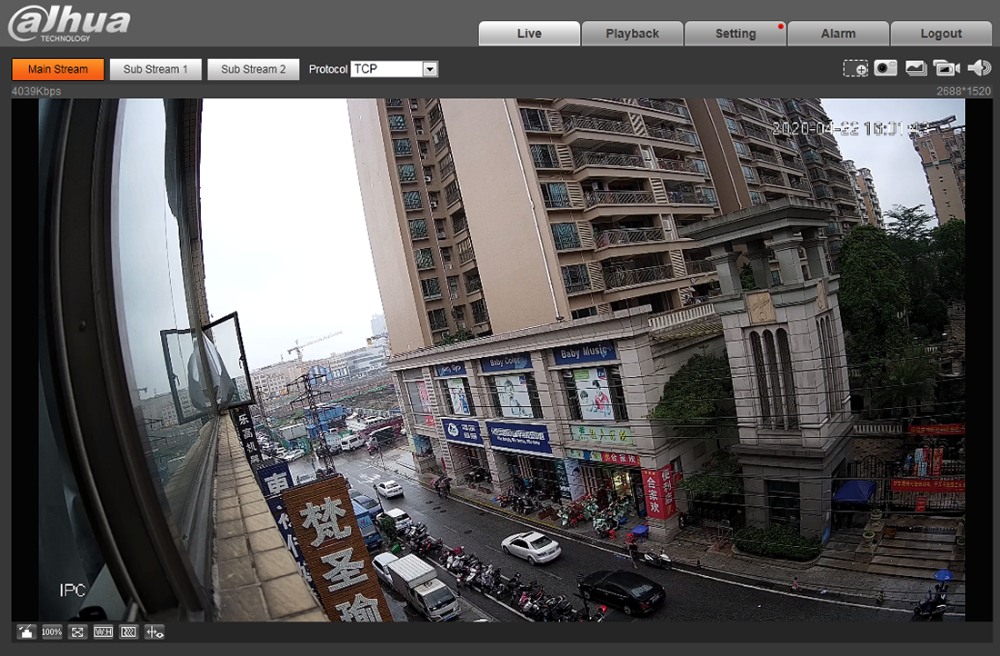Set video to 100% original size
The height and width of the screenshot is (656, 1000).
pyautogui.click(x=52, y=632)
